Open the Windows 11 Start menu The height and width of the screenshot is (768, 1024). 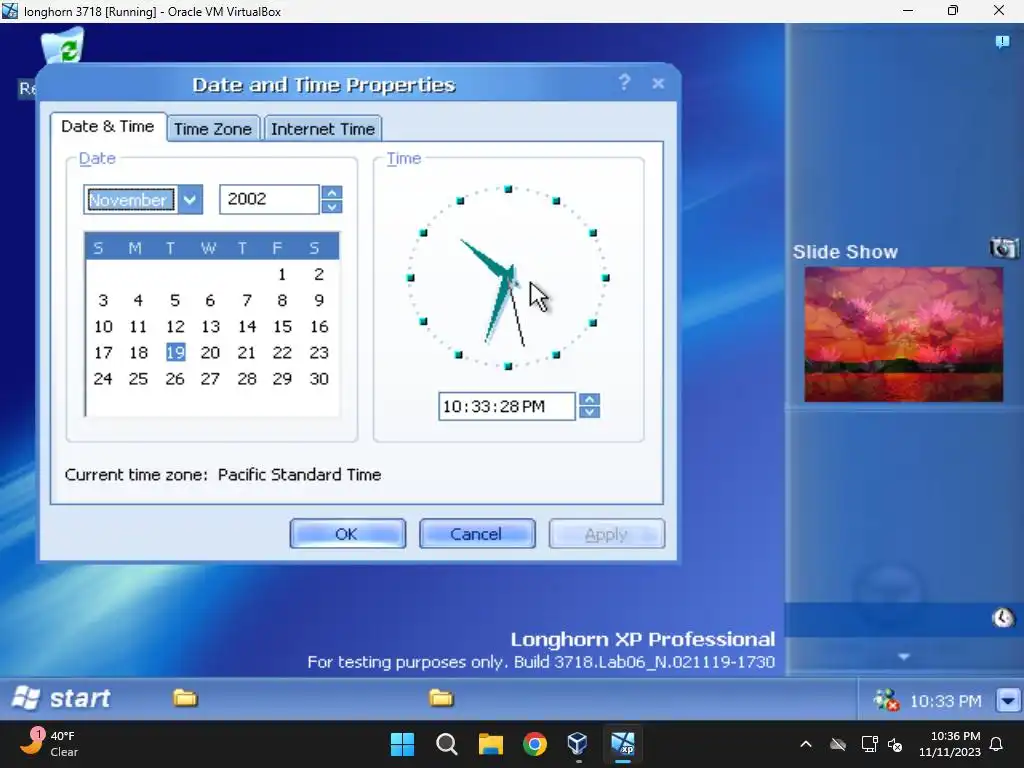[402, 744]
